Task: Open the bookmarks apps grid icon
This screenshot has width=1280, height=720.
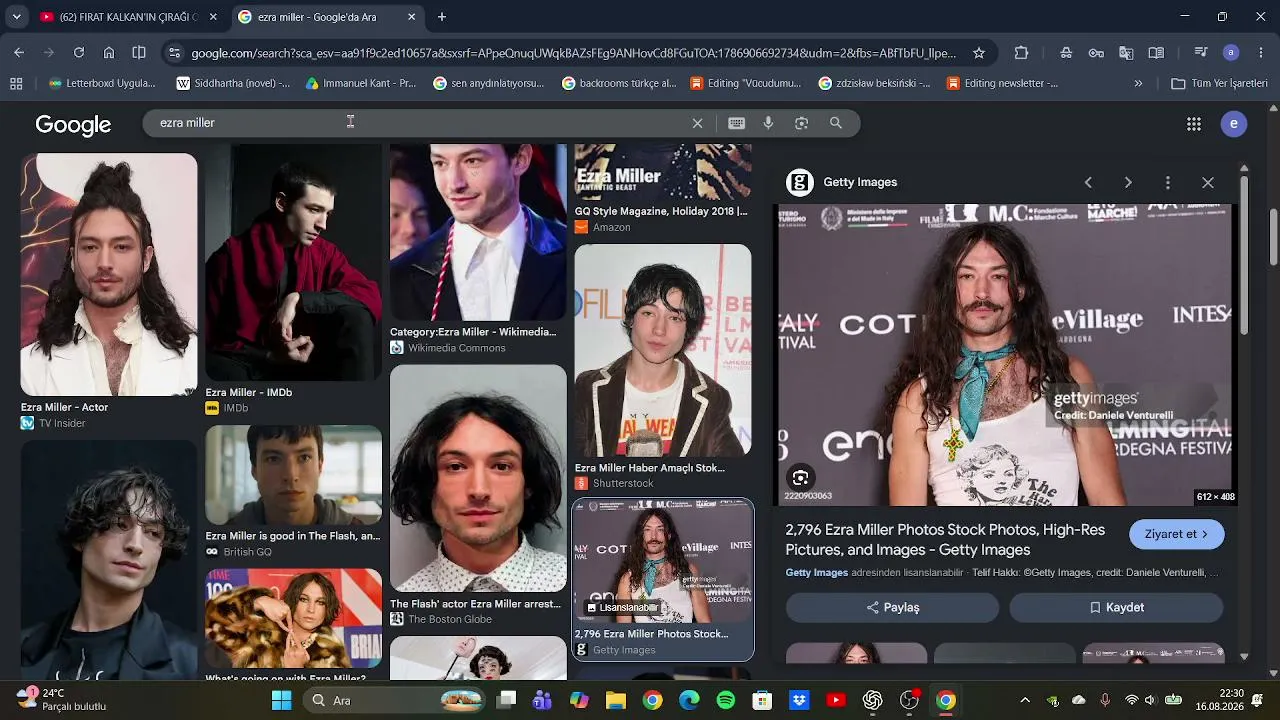Action: (x=16, y=84)
